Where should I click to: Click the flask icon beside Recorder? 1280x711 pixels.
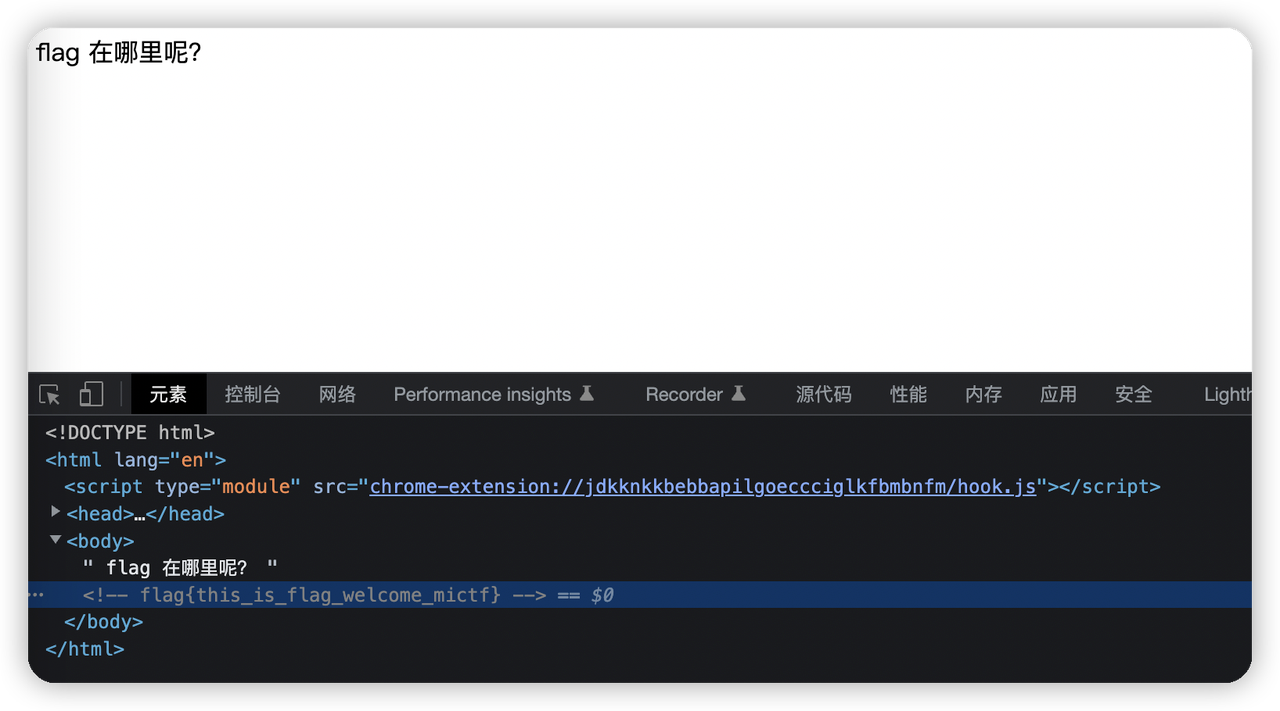739,394
